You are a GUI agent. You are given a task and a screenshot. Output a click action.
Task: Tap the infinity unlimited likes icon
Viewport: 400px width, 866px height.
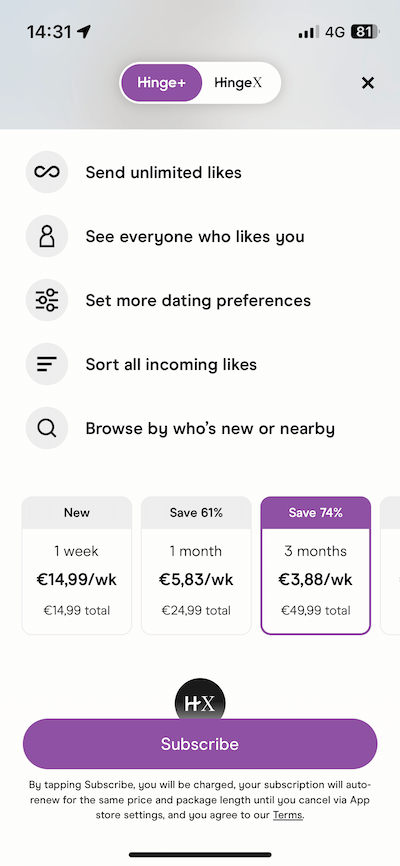coord(47,172)
